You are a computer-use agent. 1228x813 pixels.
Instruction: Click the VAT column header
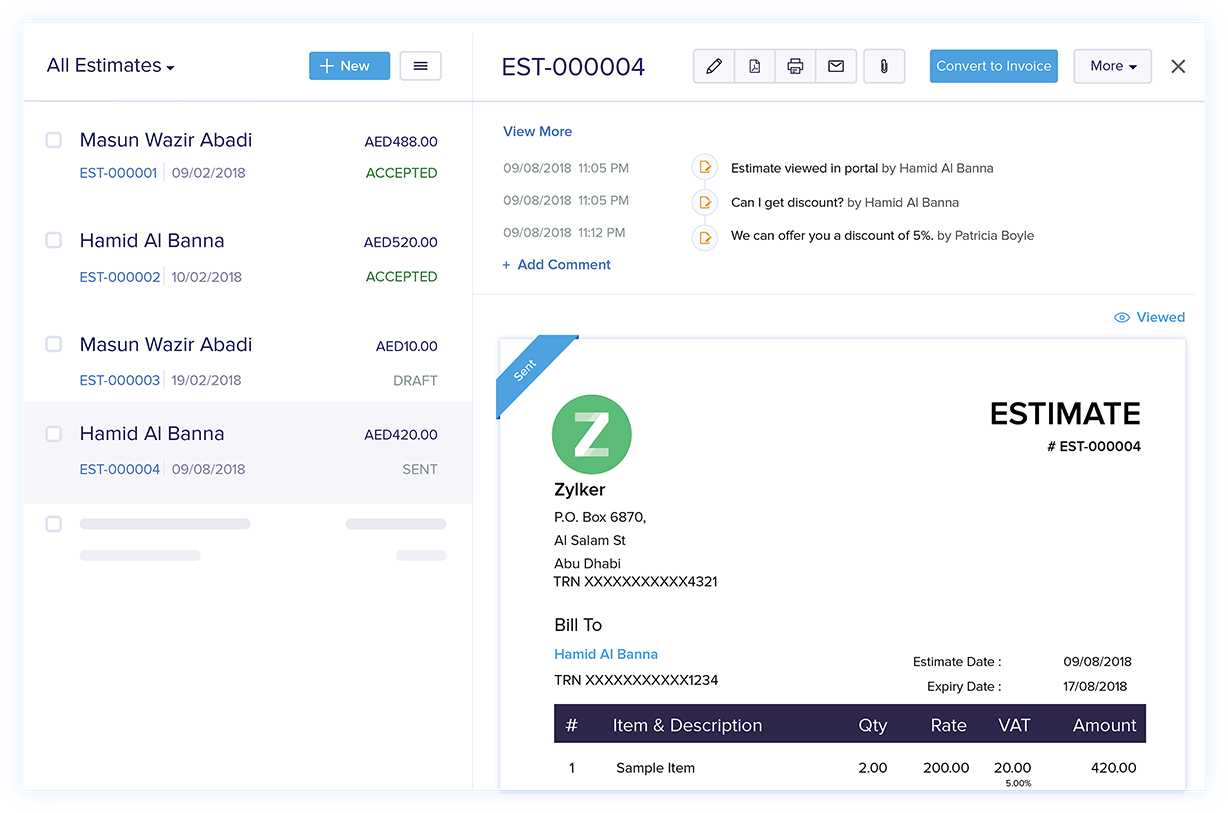1014,726
